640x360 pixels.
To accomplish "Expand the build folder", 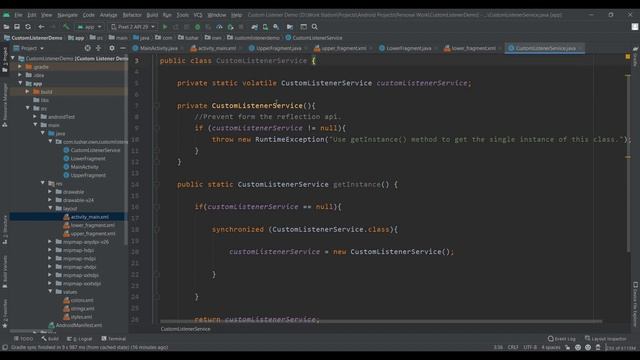I will point(27,92).
